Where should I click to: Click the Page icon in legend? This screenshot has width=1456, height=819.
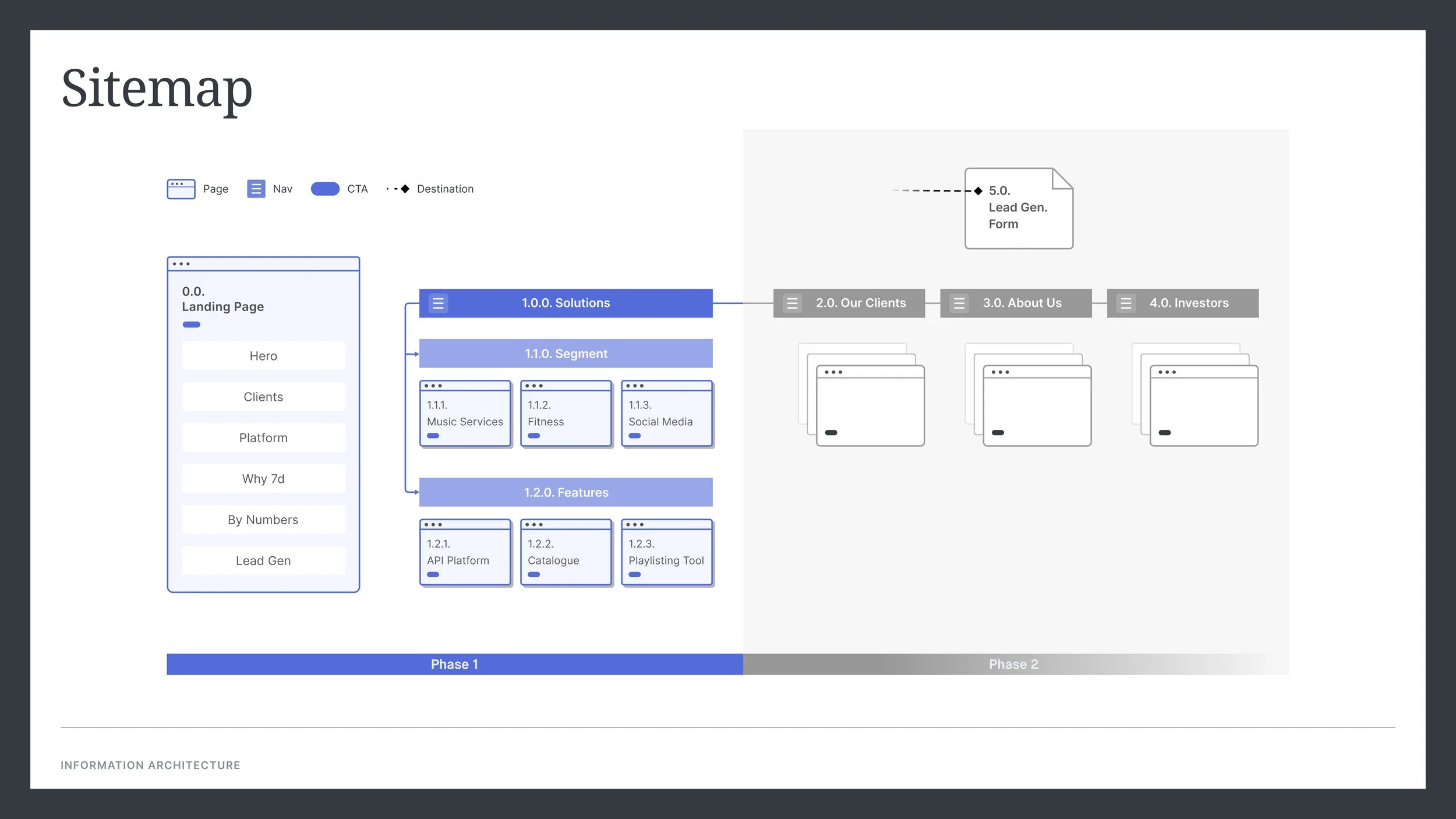[x=181, y=189]
